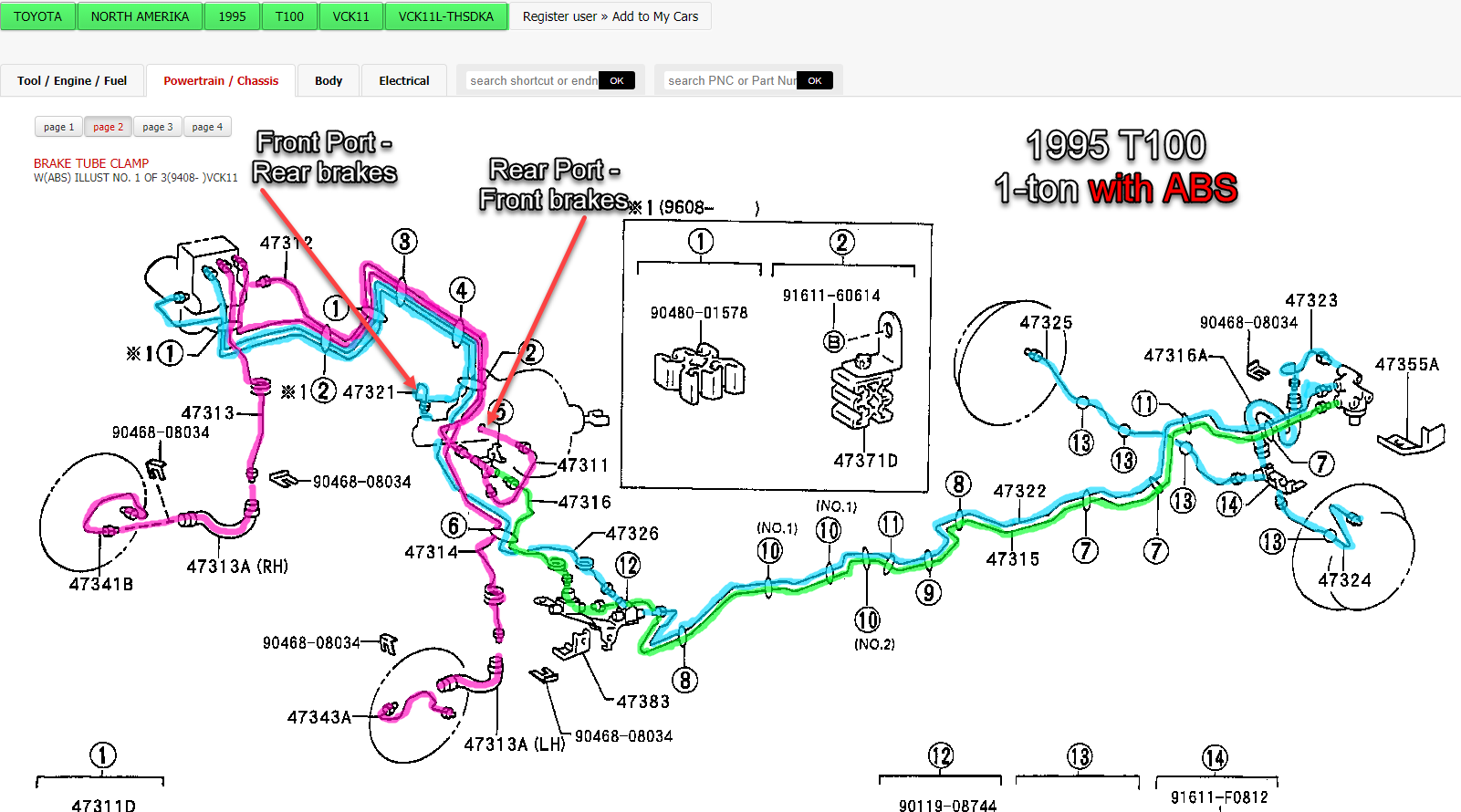Open the VCK11L-THSDKA breadcrumb
Viewport: 1461px width, 812px height.
pos(445,16)
